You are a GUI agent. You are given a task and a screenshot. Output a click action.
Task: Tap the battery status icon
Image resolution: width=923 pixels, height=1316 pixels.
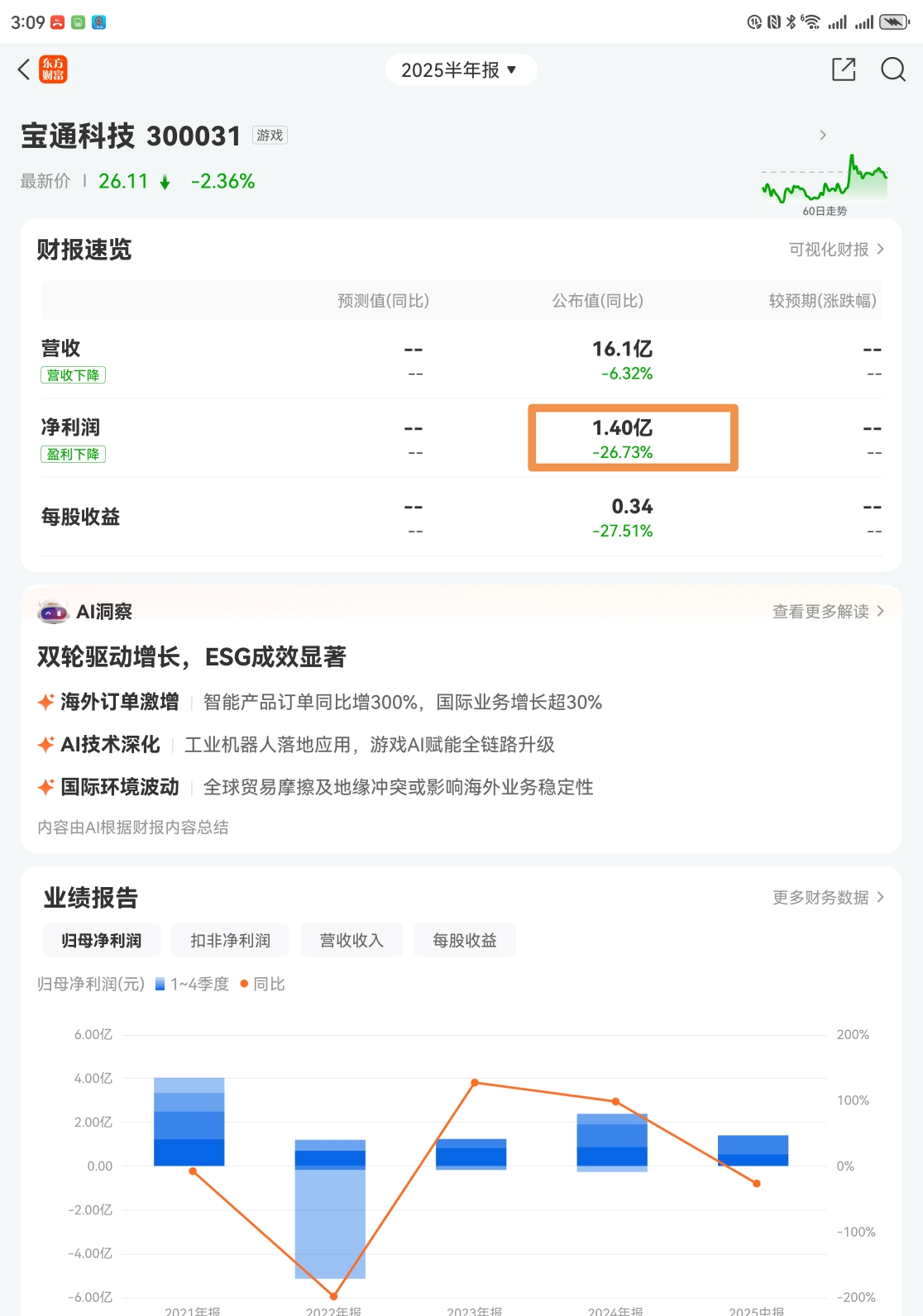point(894,22)
